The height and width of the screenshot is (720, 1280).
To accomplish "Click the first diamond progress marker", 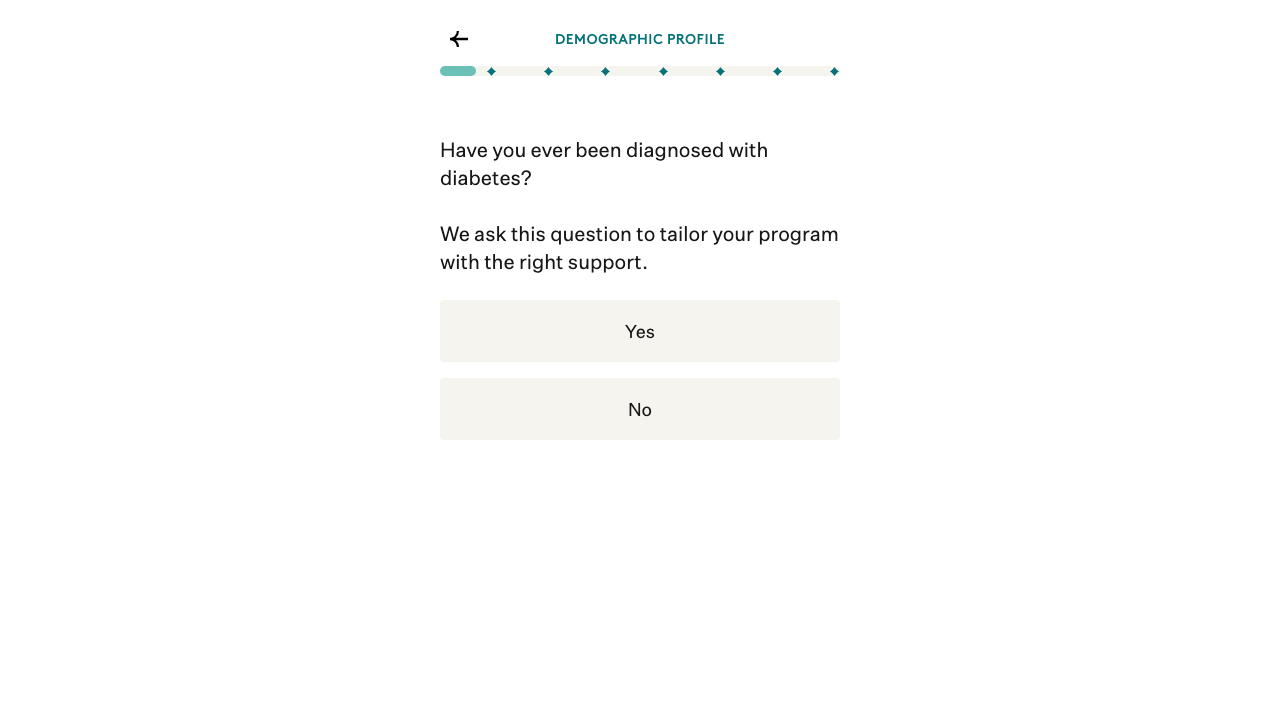I will [491, 71].
